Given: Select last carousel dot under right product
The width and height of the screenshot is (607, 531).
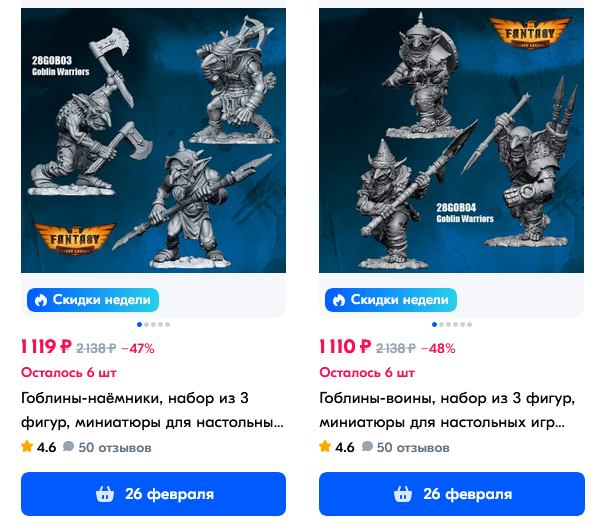Looking at the screenshot, I should click(469, 324).
